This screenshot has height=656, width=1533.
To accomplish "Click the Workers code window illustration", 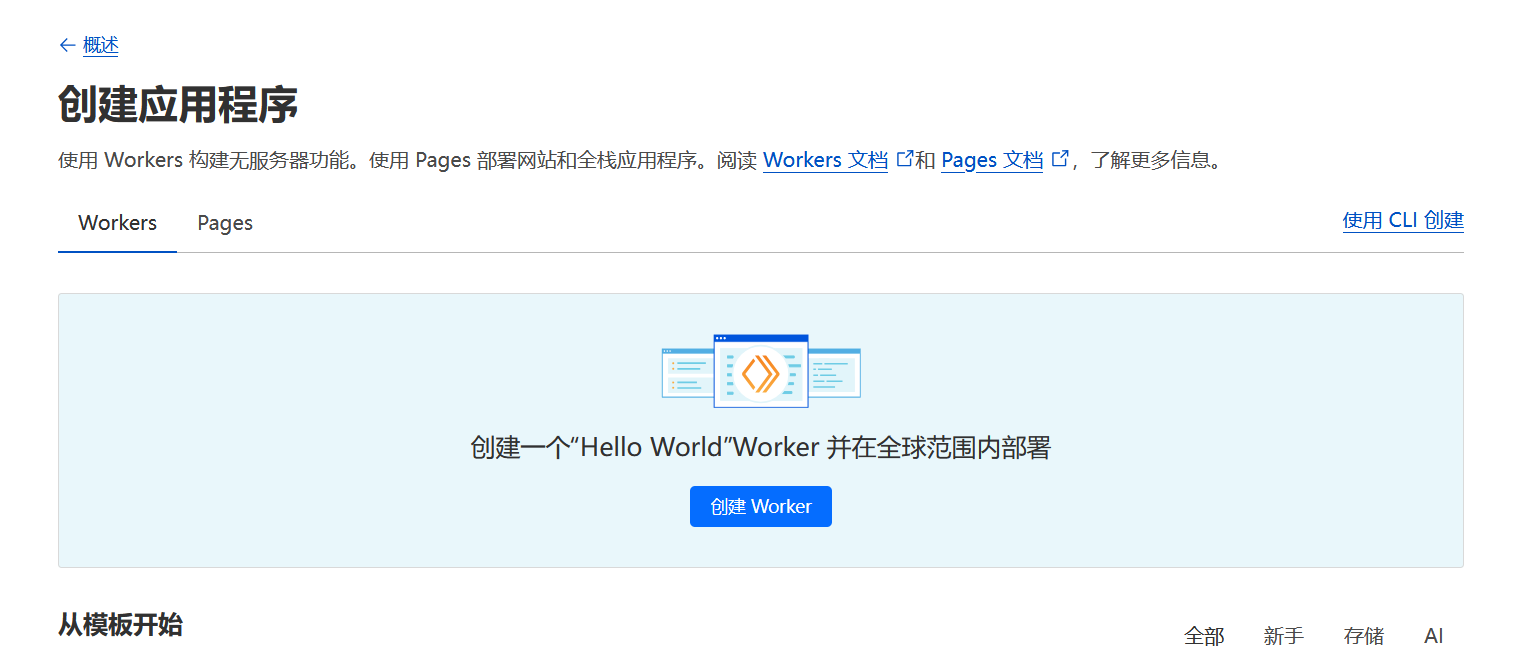I will [x=761, y=371].
